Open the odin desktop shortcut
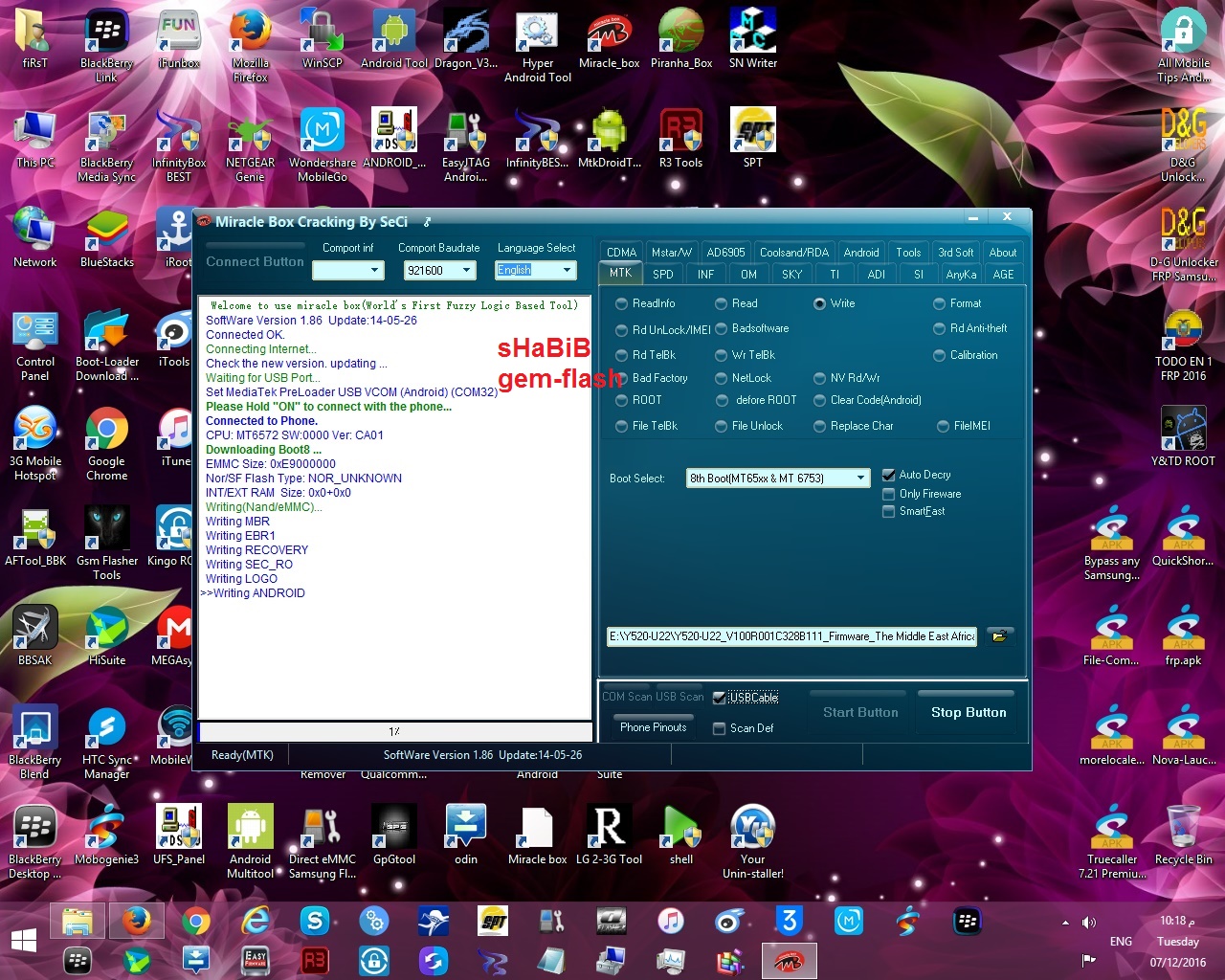Viewport: 1225px width, 980px height. click(x=466, y=835)
